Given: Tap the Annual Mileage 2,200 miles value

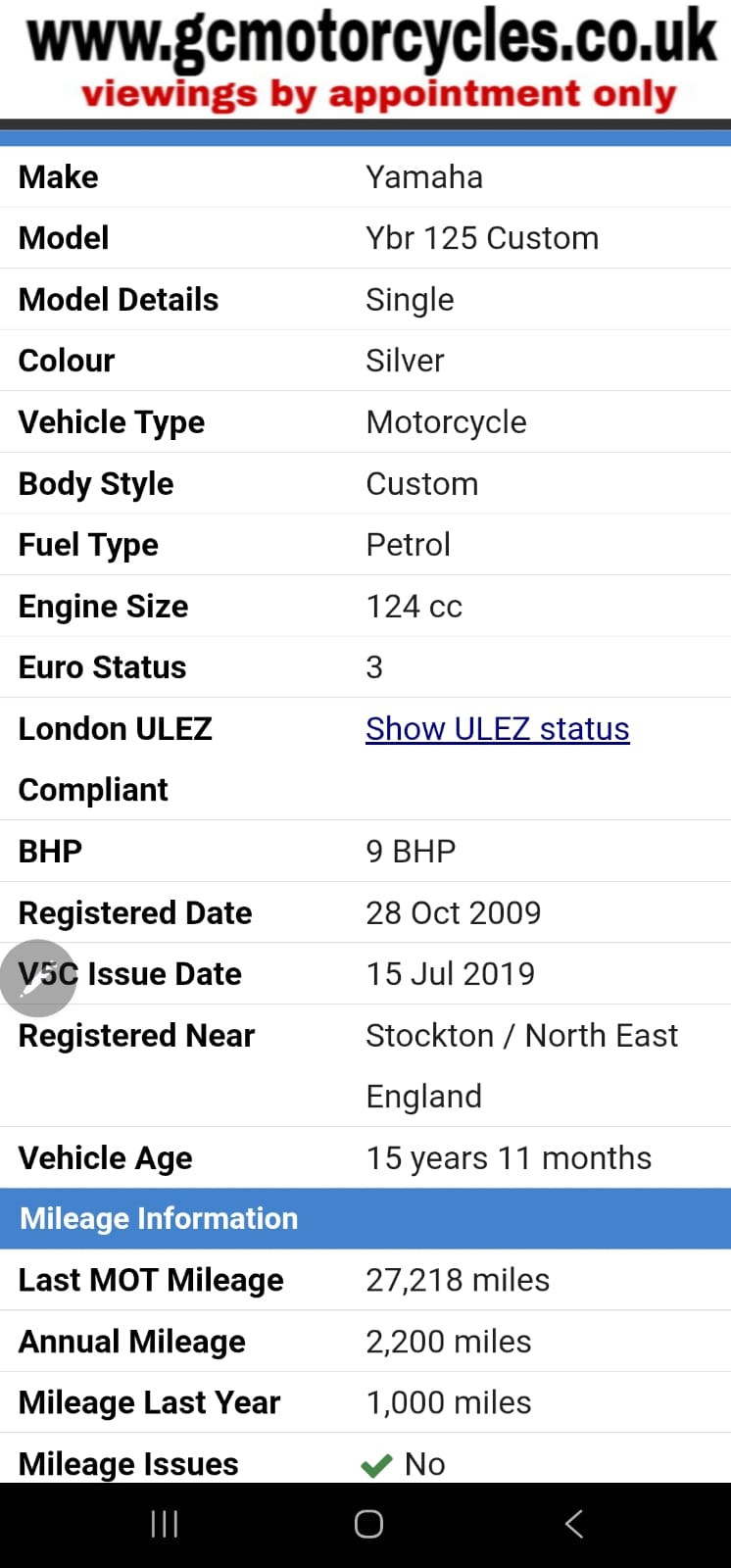Looking at the screenshot, I should [x=448, y=1342].
